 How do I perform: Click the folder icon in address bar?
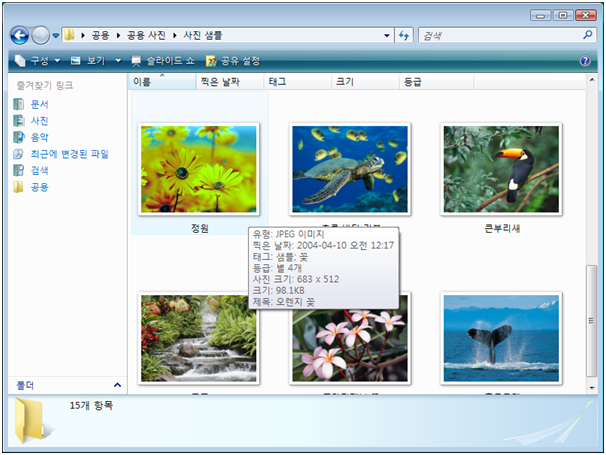click(70, 35)
